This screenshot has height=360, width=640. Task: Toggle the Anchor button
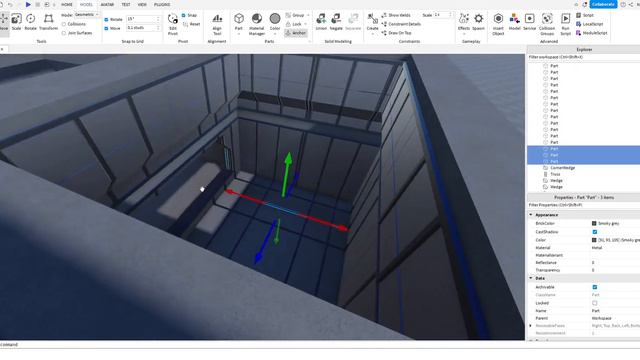tap(296, 33)
